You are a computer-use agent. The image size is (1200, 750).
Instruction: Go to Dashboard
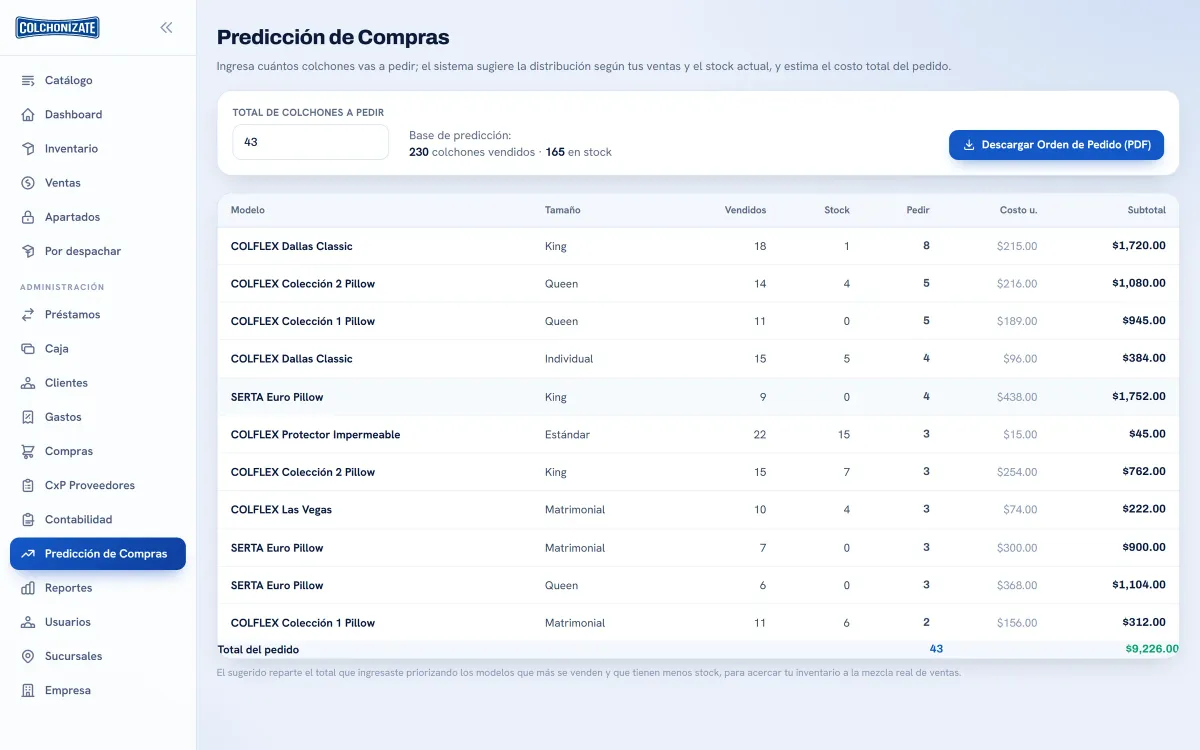(98, 114)
